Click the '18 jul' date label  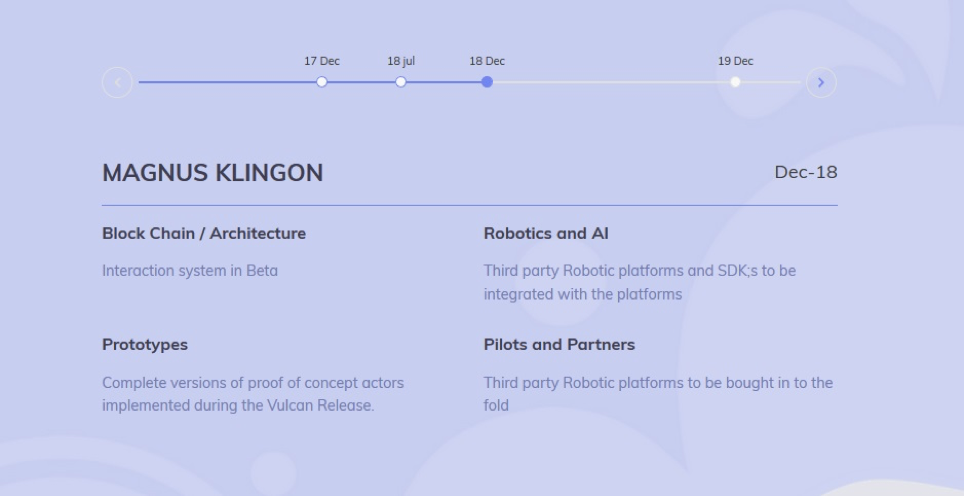(x=401, y=61)
